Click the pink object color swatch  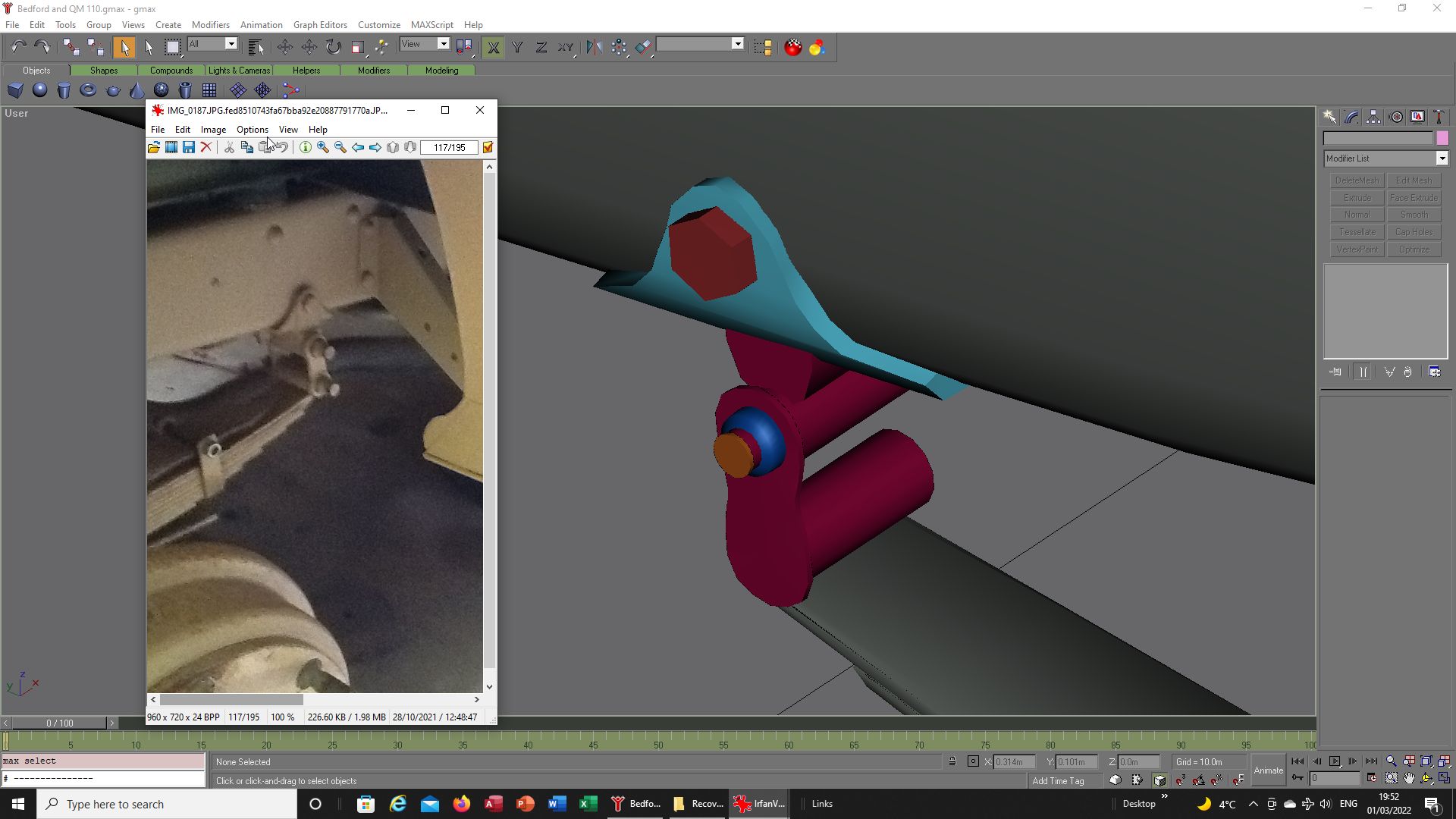coord(1442,138)
